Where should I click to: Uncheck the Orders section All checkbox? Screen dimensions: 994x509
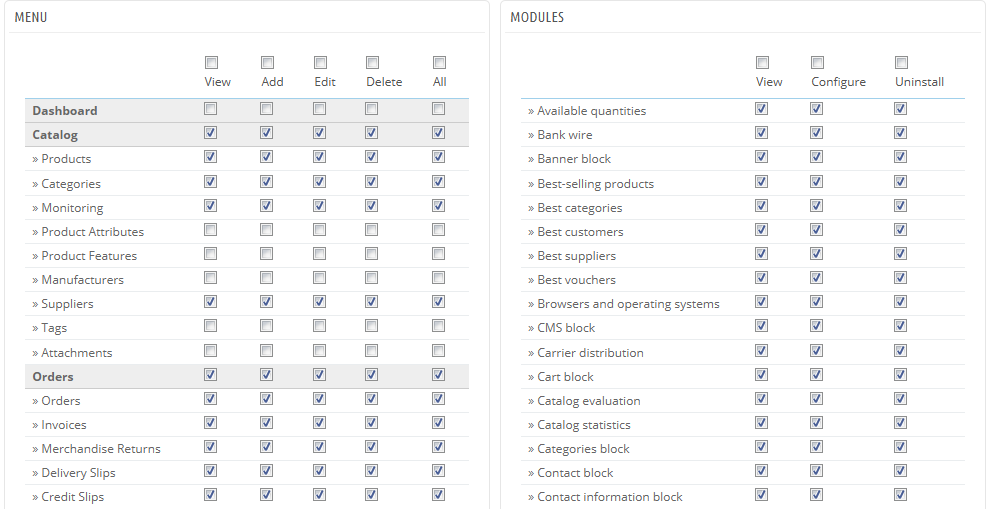tap(438, 375)
